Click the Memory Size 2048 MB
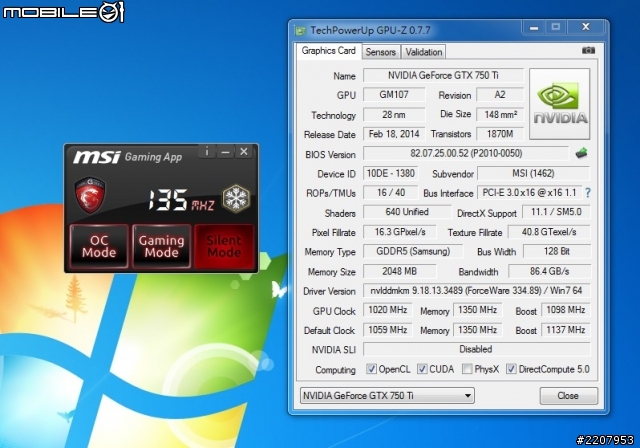Image resolution: width=640 pixels, height=448 pixels. tap(400, 271)
